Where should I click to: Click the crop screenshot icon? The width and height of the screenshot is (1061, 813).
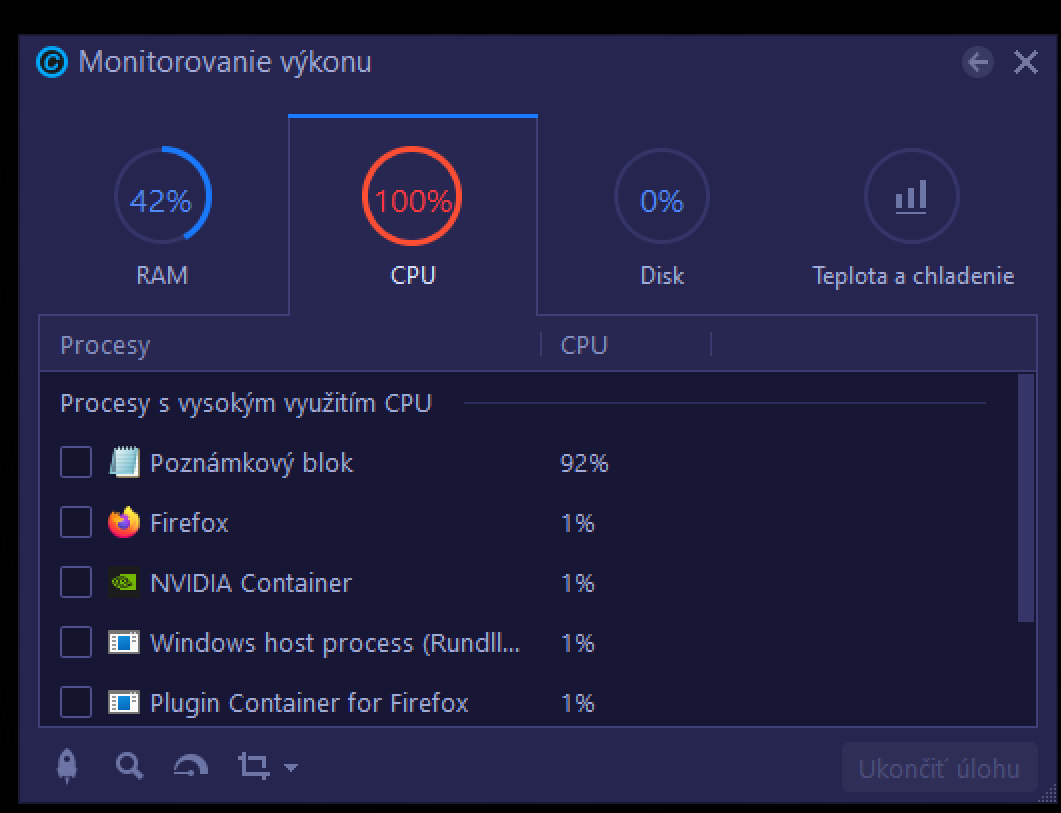coord(252,767)
